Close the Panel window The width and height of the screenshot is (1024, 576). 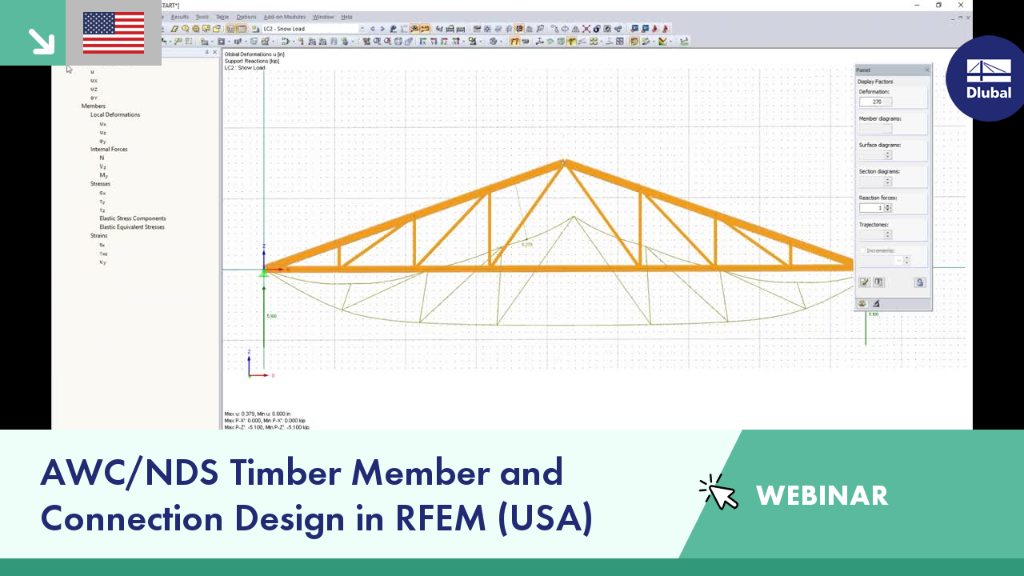(926, 70)
